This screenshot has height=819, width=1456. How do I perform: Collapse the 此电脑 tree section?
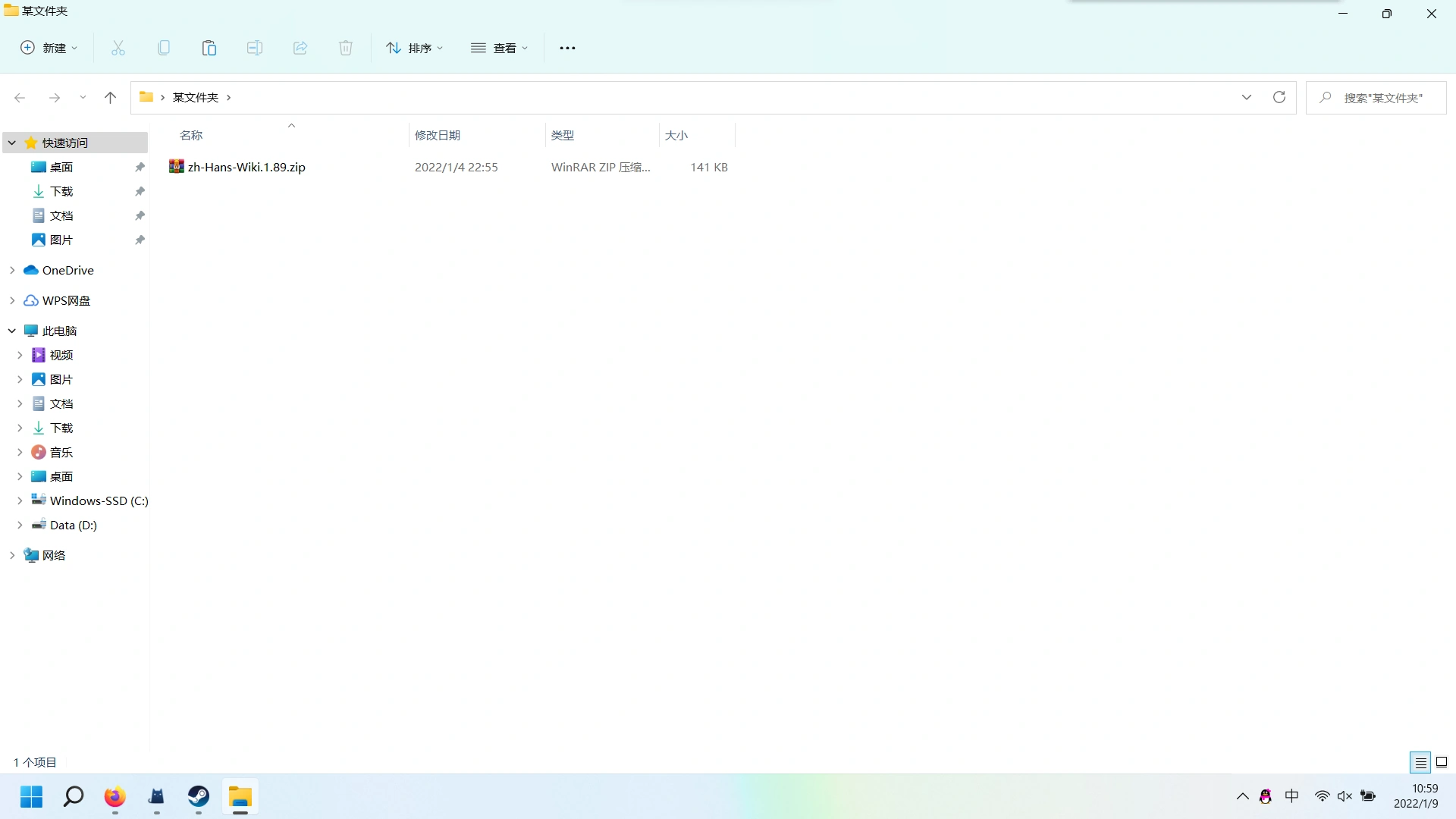(12, 331)
